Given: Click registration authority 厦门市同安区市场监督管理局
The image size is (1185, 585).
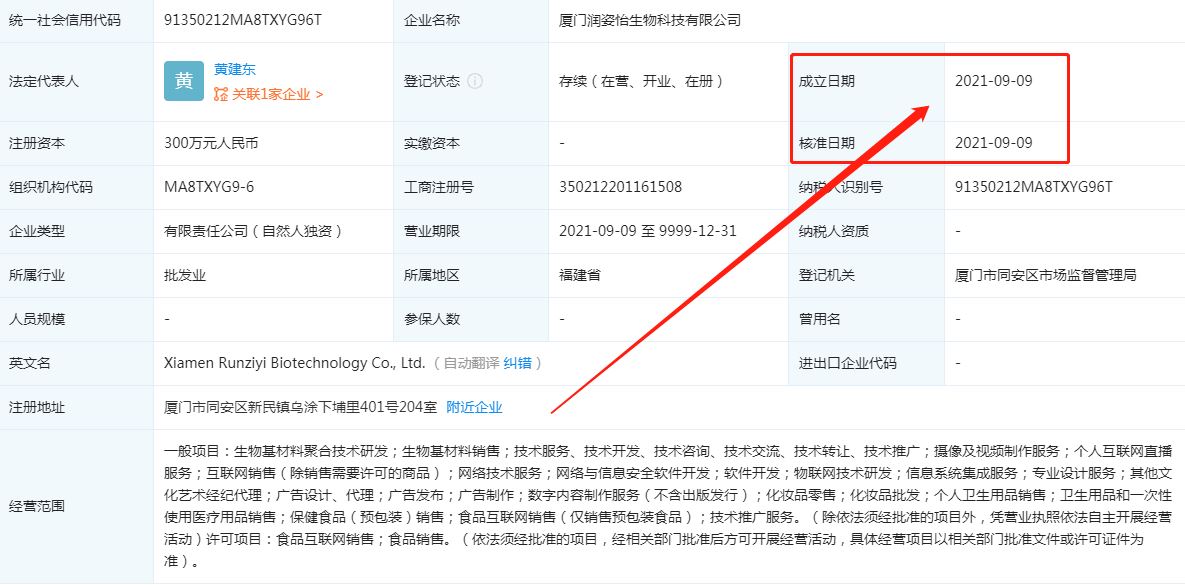Looking at the screenshot, I should pyautogui.click(x=1046, y=275).
